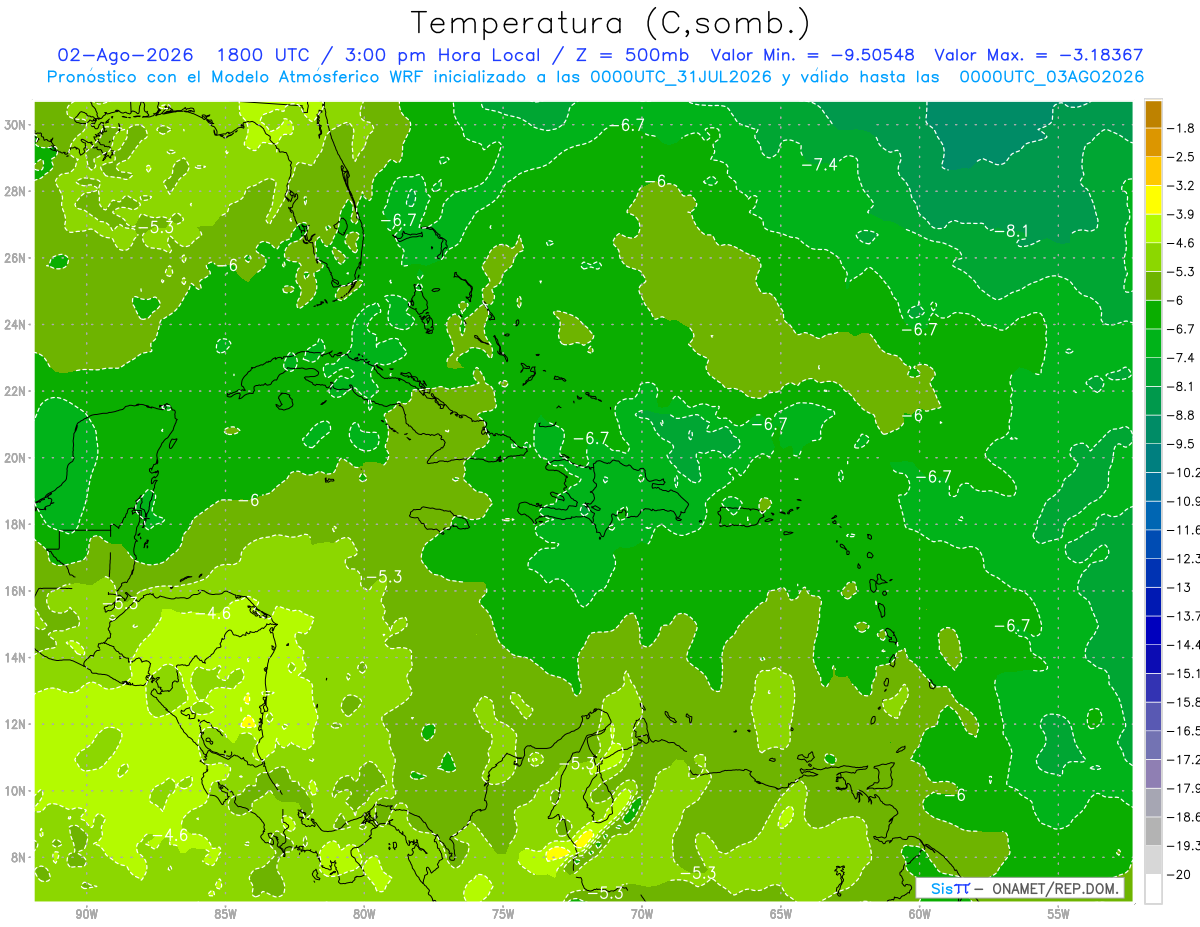
Task: Click the '-10.9' value in the color legend
Action: click(x=1183, y=501)
